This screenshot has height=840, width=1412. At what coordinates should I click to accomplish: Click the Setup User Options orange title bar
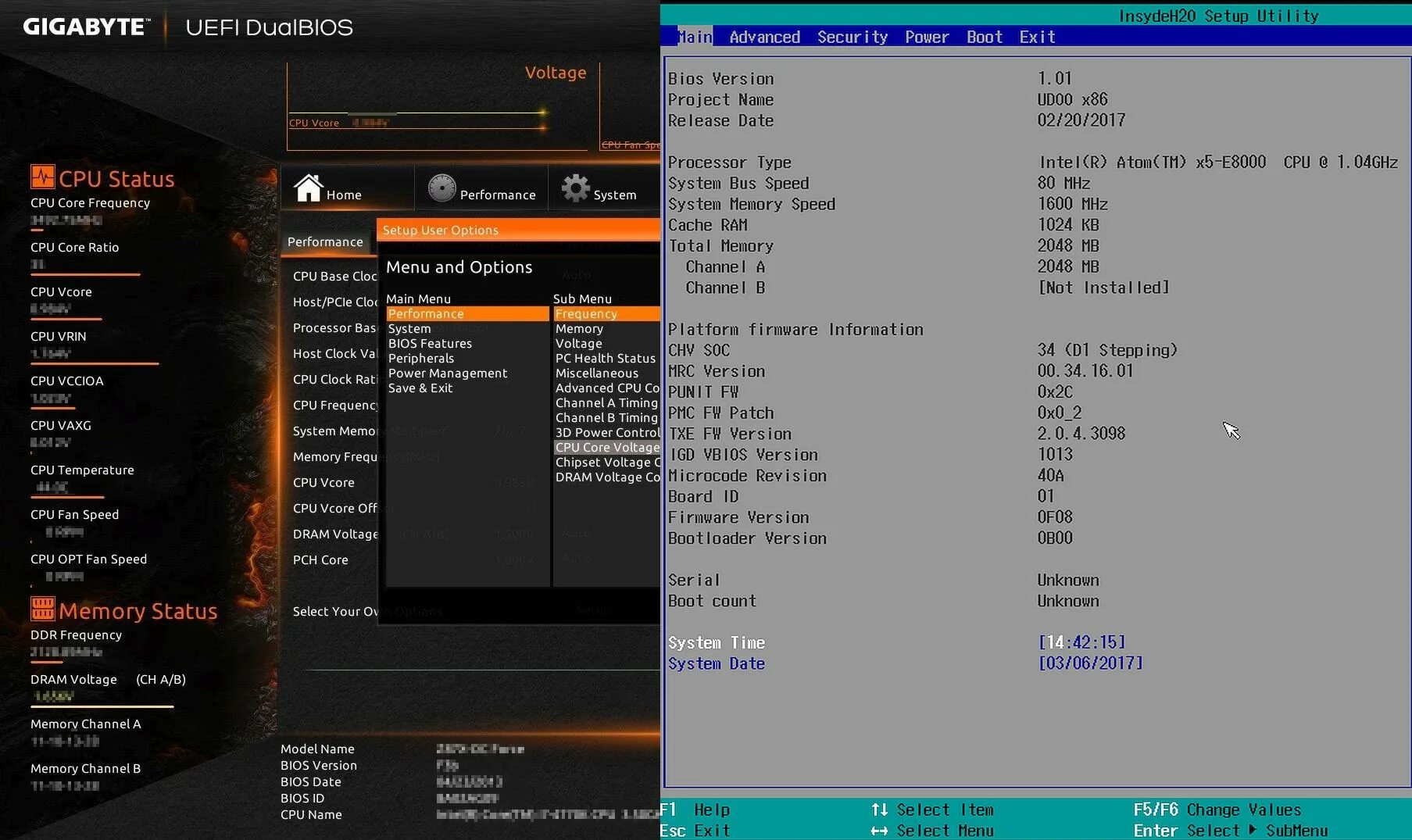[x=518, y=230]
